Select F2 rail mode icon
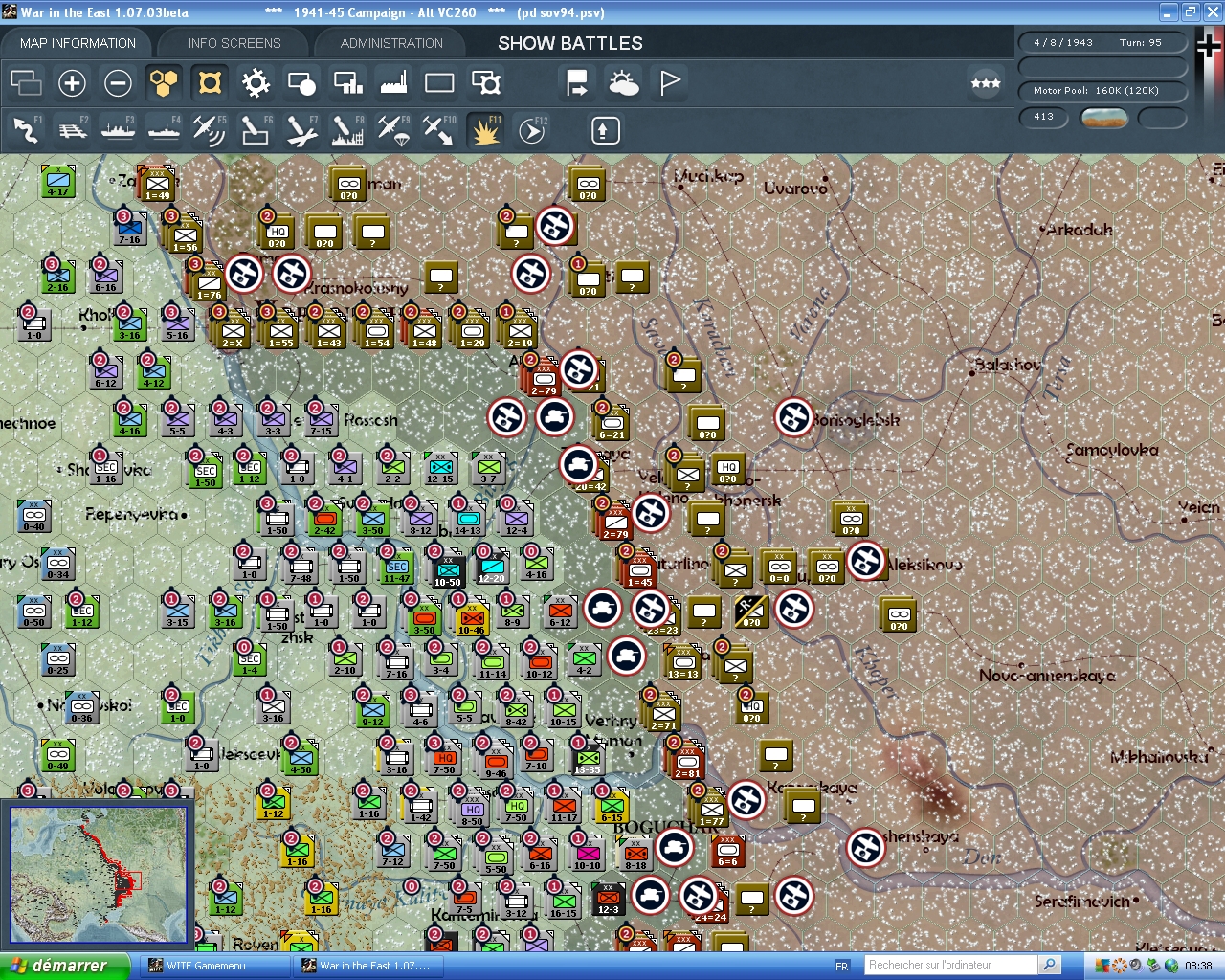Image resolution: width=1225 pixels, height=980 pixels. click(72, 130)
